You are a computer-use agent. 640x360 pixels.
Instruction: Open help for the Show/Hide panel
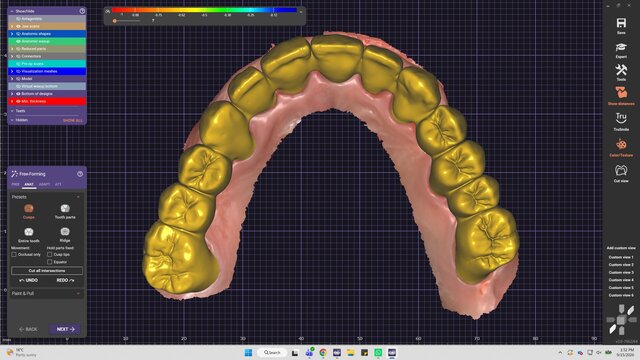(x=82, y=11)
